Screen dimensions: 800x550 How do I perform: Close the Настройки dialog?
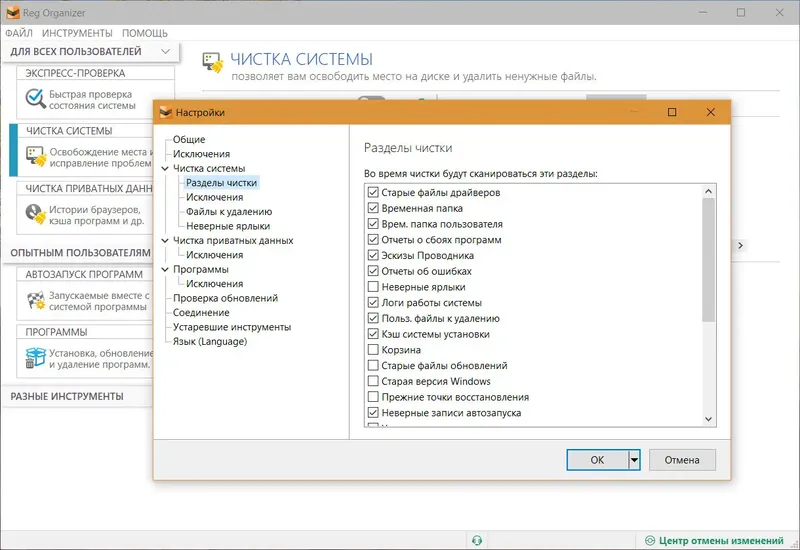710,112
